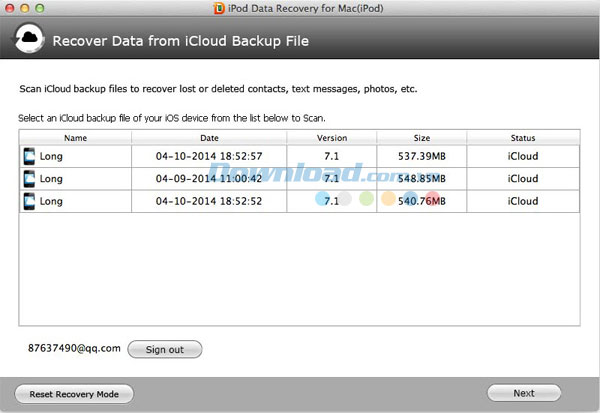This screenshot has width=600, height=413.
Task: Select backup dated 04-09-2014 11:00:42
Action: (x=299, y=179)
